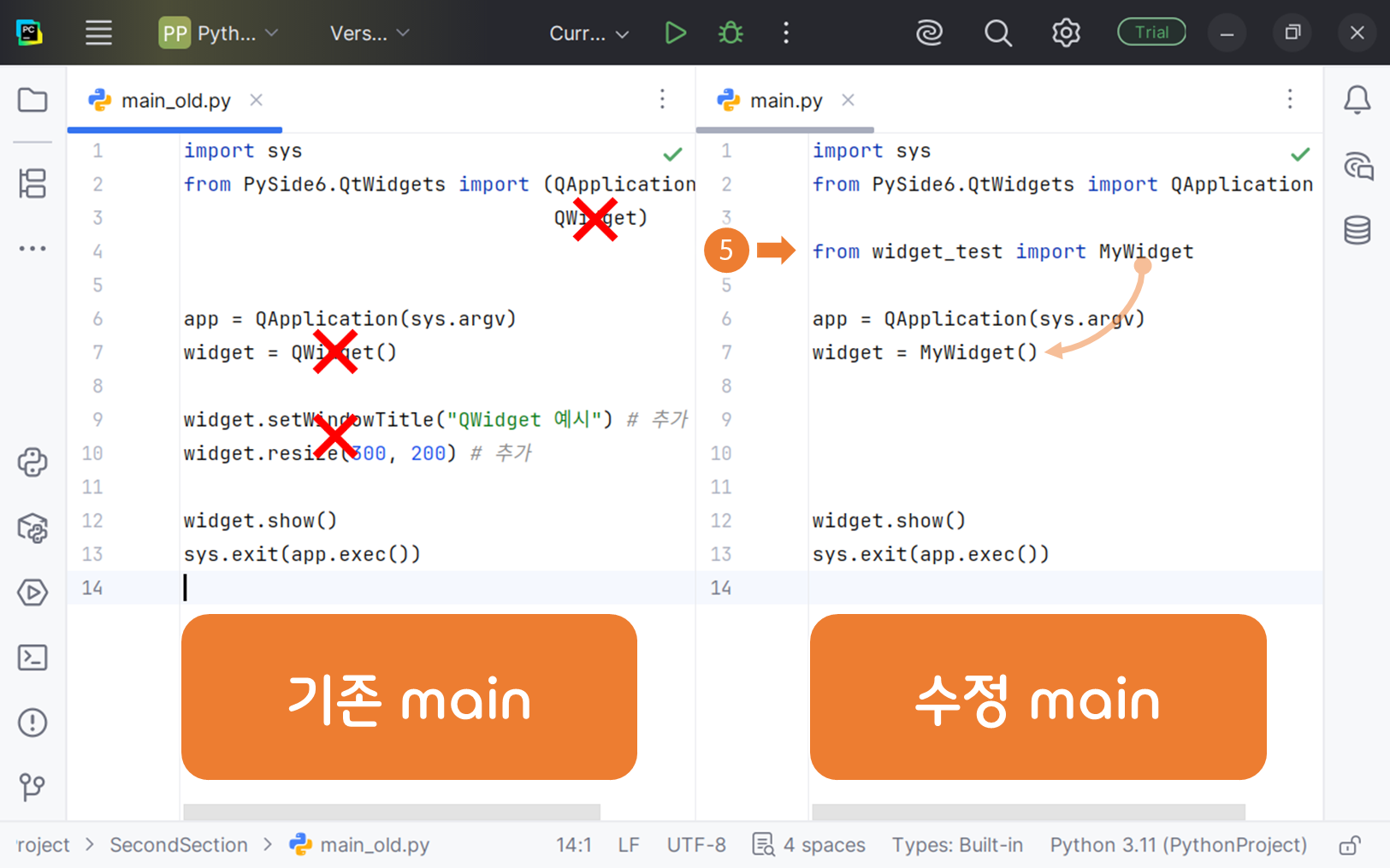Viewport: 1390px width, 868px height.
Task: Run the current file
Action: (675, 33)
